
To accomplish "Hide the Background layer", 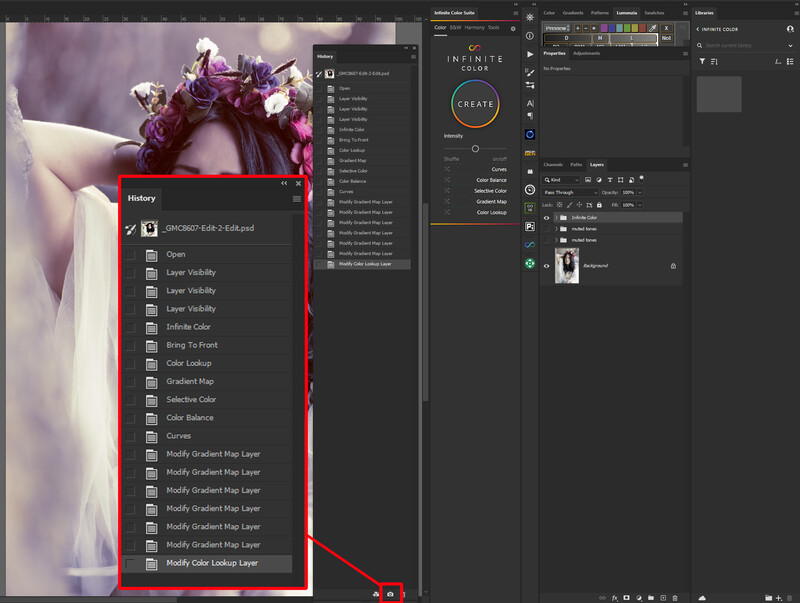I will [546, 266].
